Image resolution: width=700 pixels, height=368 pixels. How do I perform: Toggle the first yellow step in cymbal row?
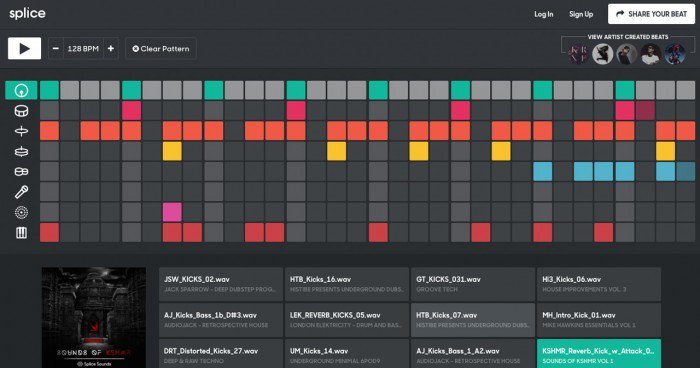pyautogui.click(x=172, y=151)
